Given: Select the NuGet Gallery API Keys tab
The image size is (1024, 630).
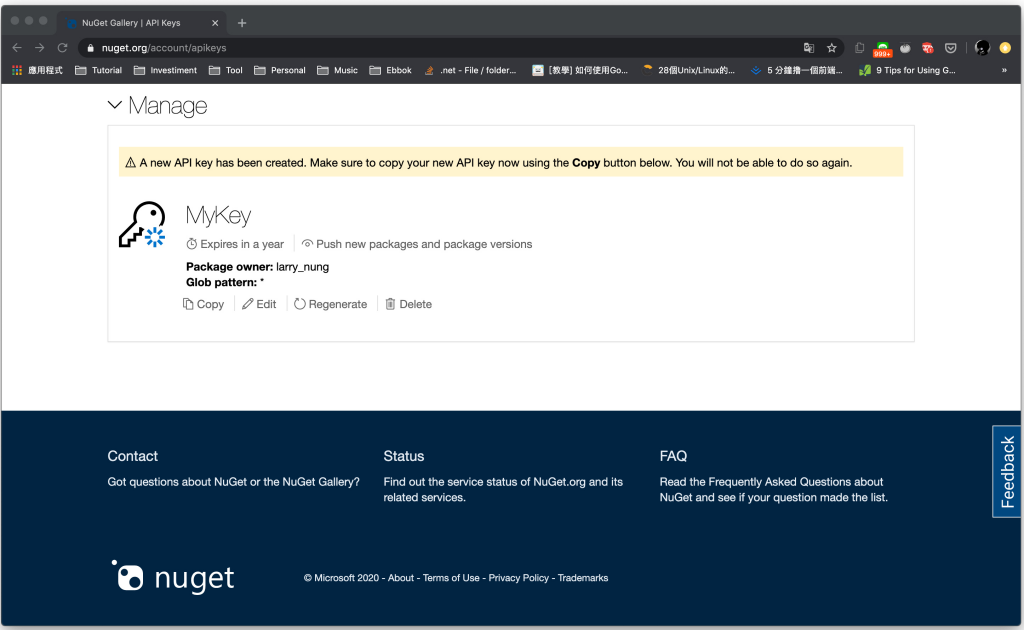Looking at the screenshot, I should click(x=141, y=23).
